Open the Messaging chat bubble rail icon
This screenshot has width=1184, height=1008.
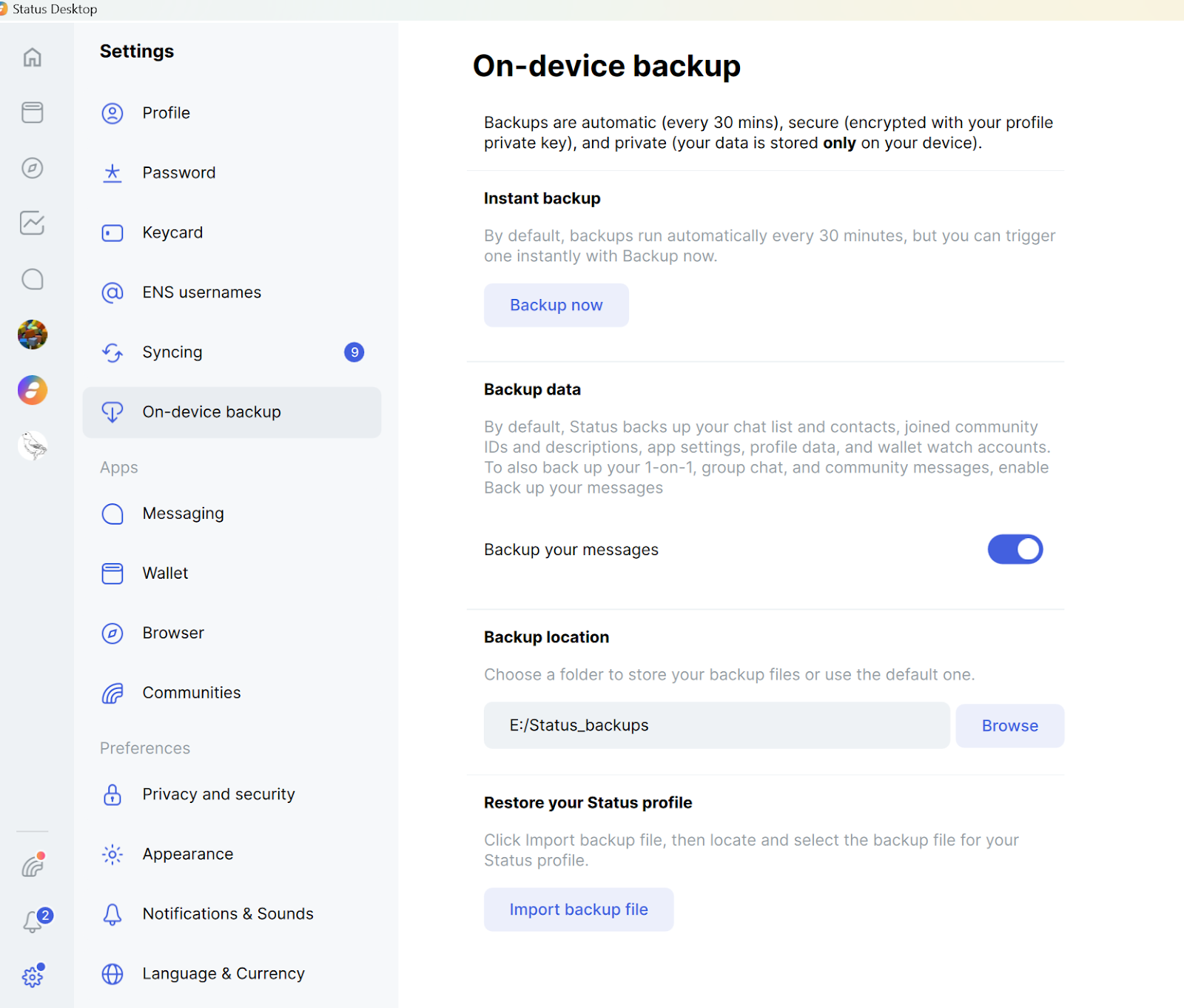tap(32, 279)
